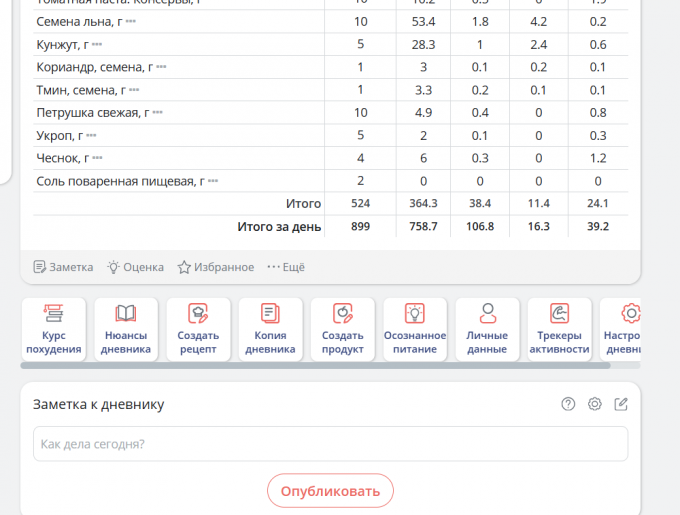Open Осознанное питание lightbulb tile
Screen dimensions: 680x515
(x=415, y=329)
